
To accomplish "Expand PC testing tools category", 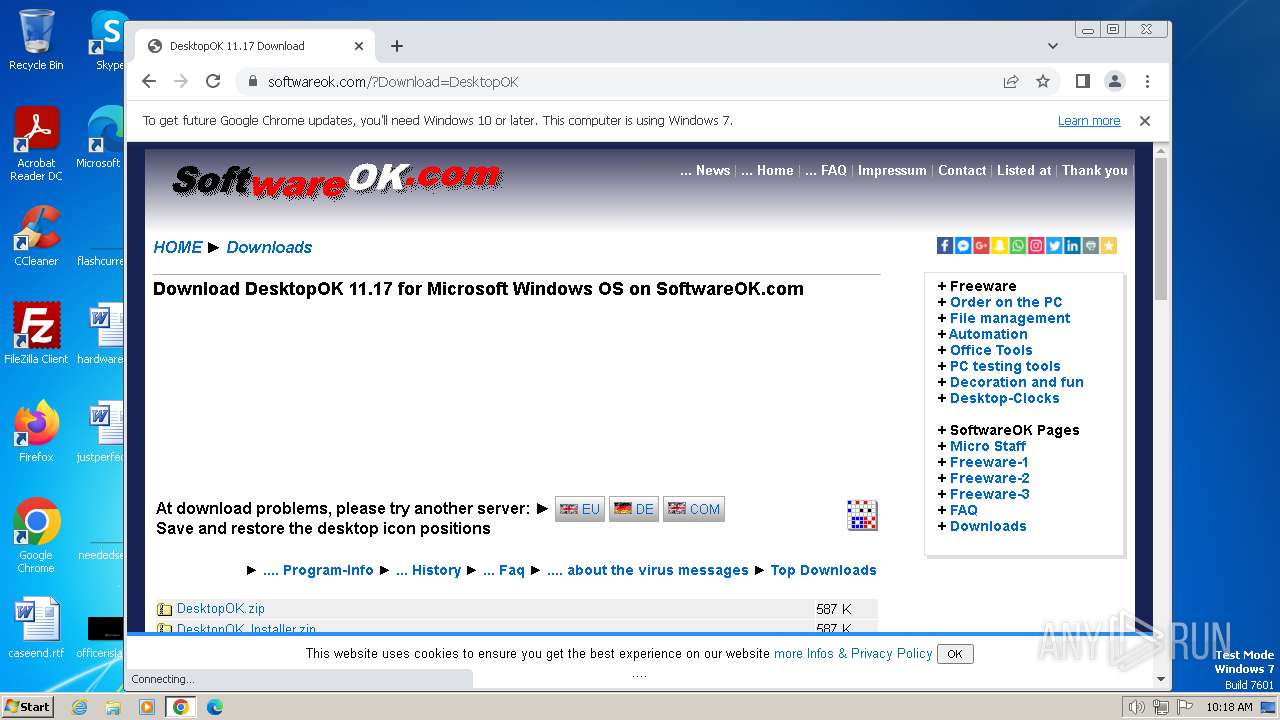I will coord(1005,366).
